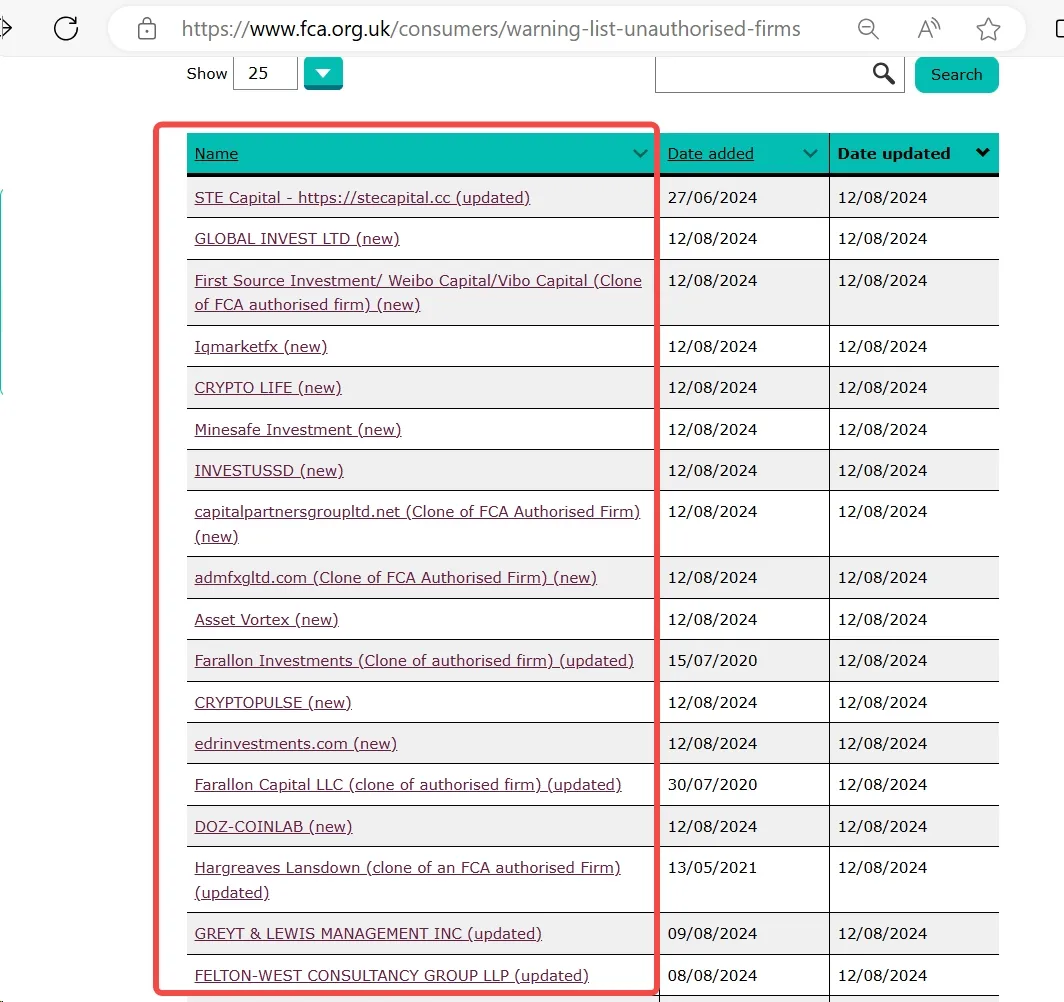Open Hargreaves Lansdown clone warning link

click(407, 880)
